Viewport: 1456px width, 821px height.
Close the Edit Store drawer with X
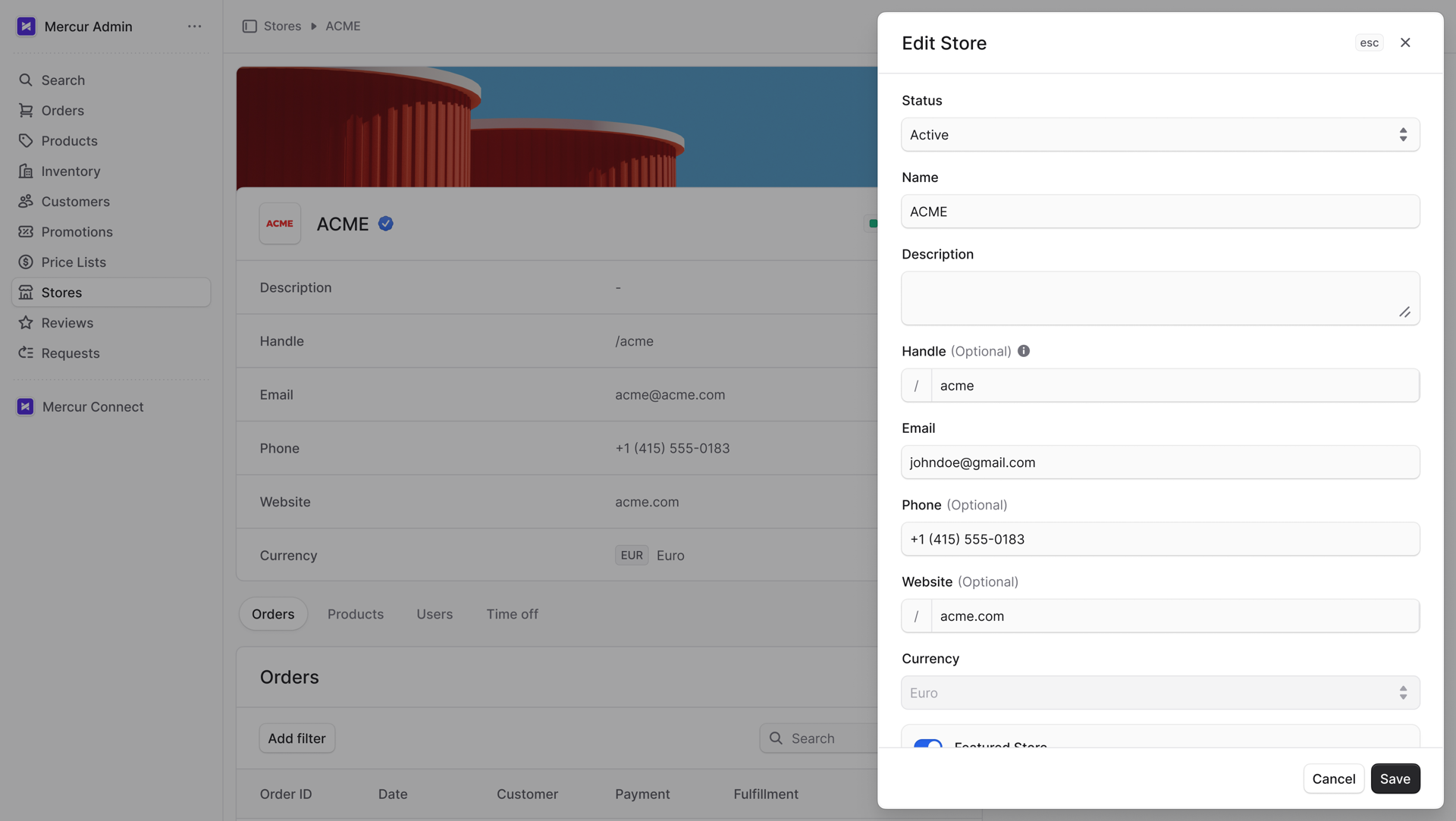1405,42
